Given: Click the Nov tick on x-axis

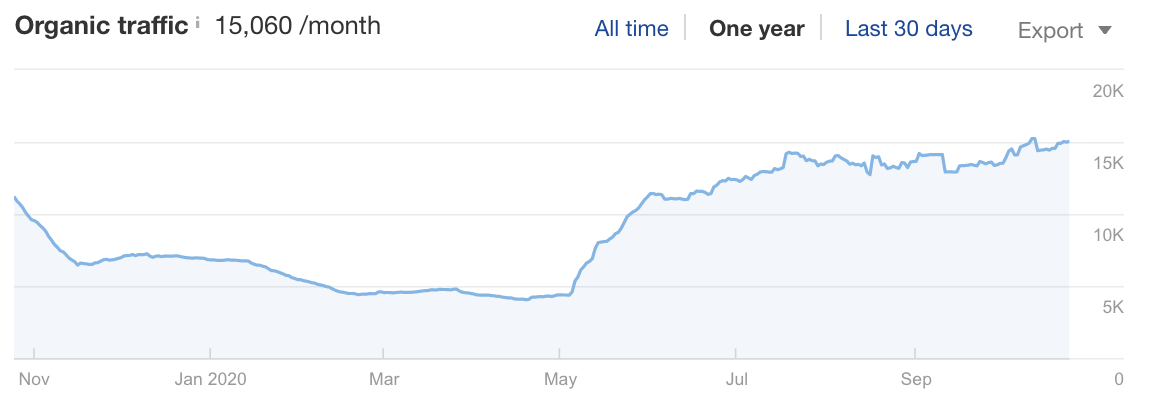Looking at the screenshot, I should [x=33, y=379].
